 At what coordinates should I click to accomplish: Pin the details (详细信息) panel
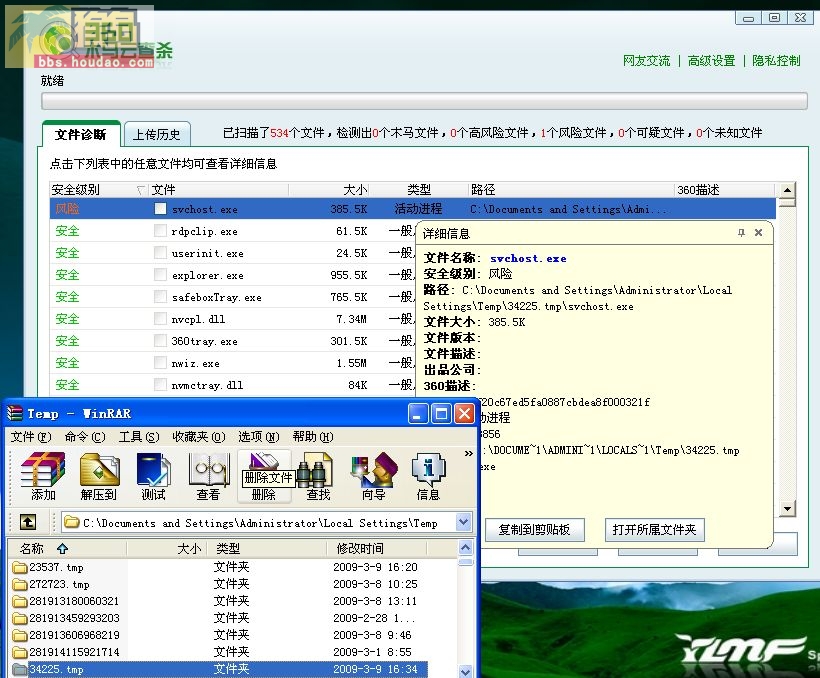[741, 233]
